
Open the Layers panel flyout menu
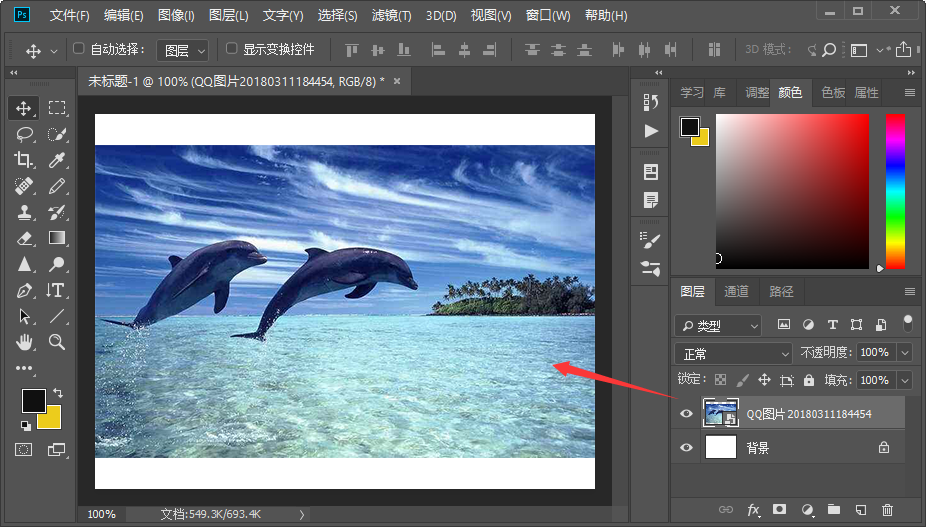coord(909,291)
